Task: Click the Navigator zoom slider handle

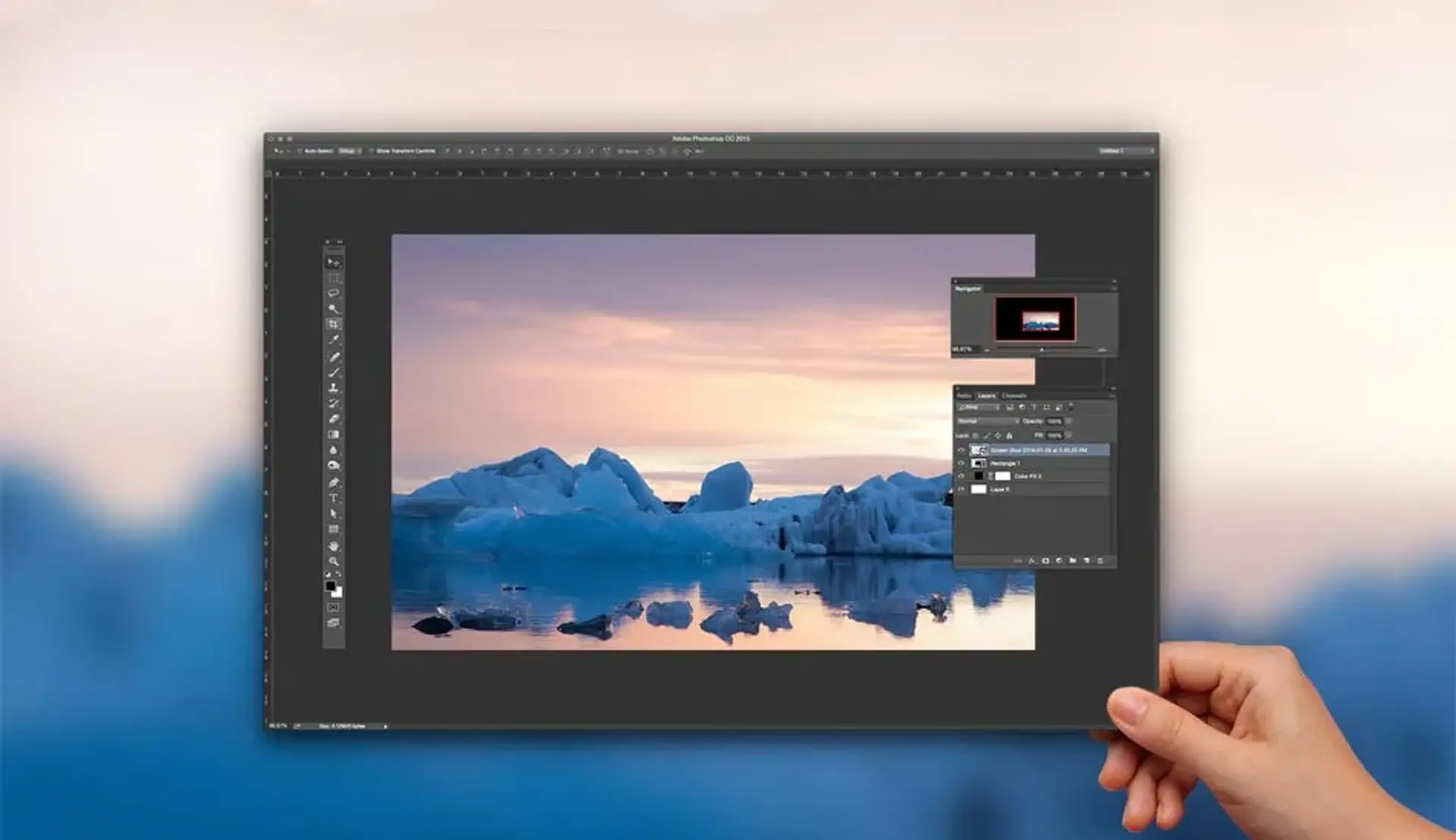Action: 1042,349
